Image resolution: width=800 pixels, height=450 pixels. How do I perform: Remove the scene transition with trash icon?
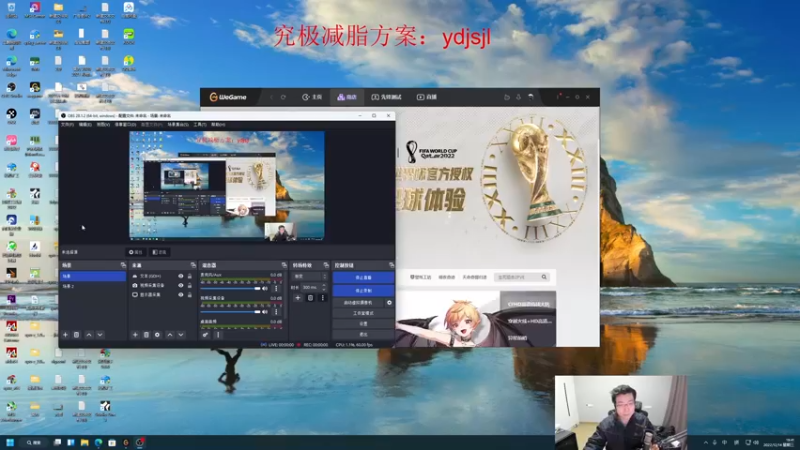(310, 297)
